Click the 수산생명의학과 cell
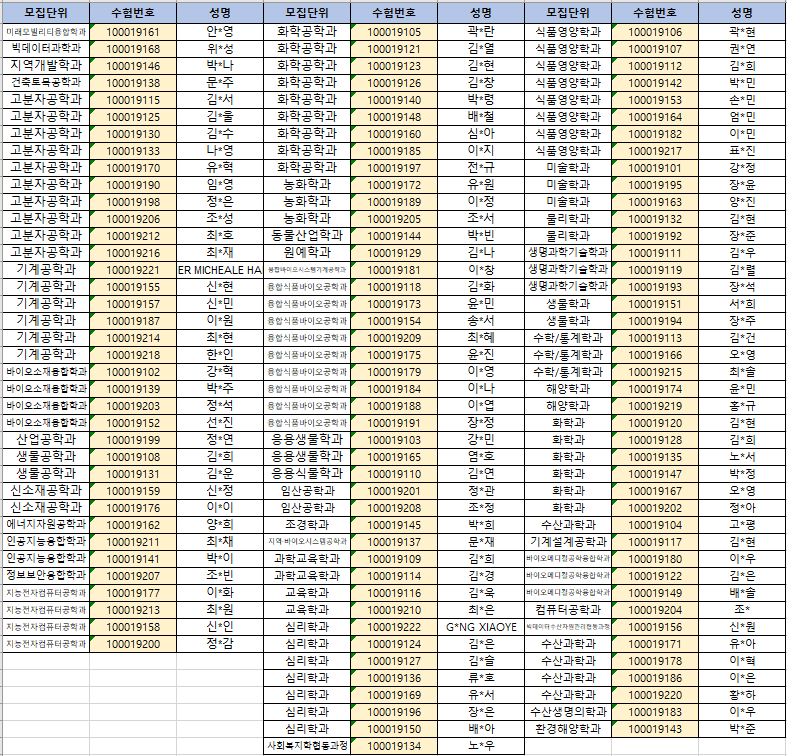The width and height of the screenshot is (787, 756). (568, 712)
